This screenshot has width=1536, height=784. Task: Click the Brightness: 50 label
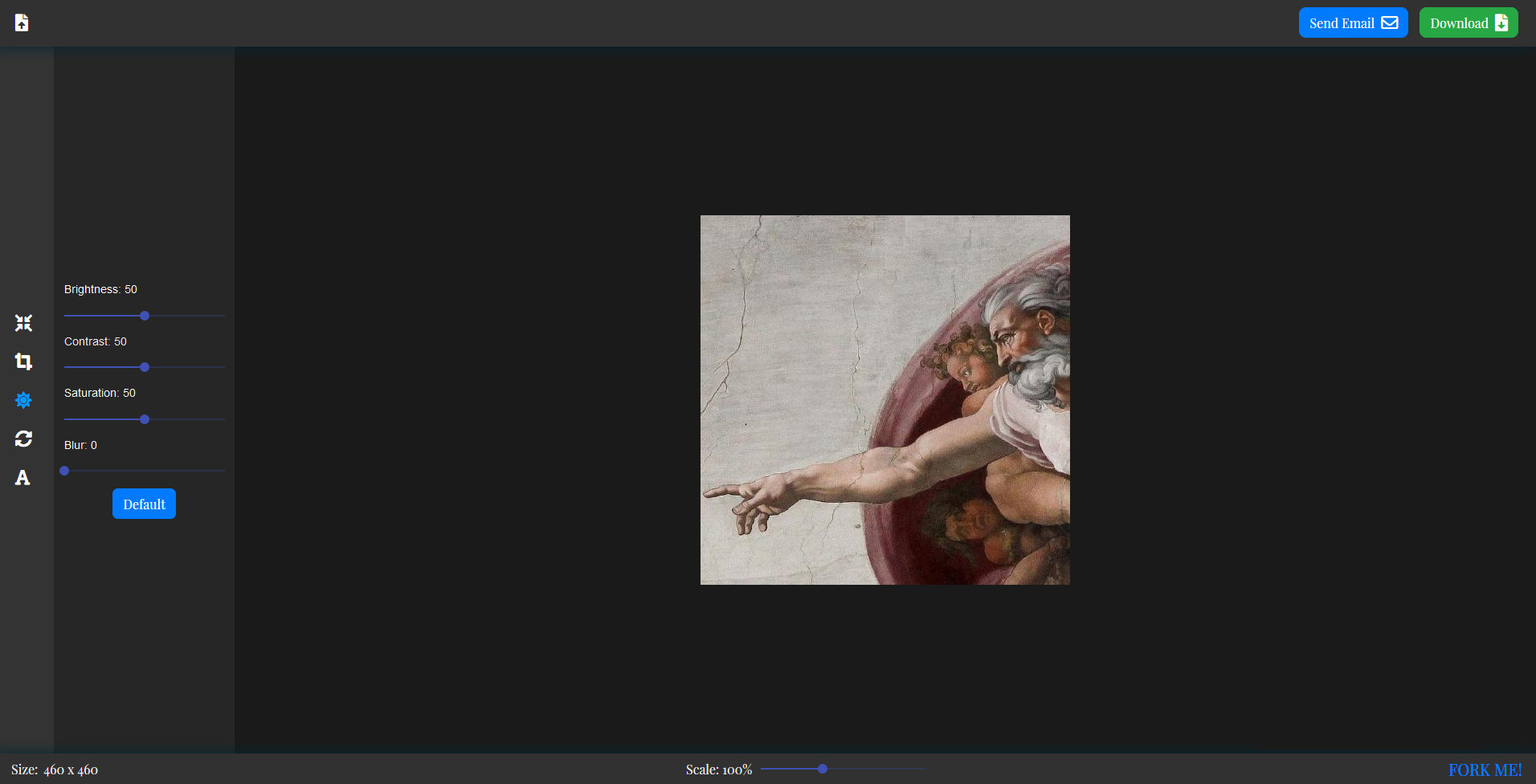100,289
